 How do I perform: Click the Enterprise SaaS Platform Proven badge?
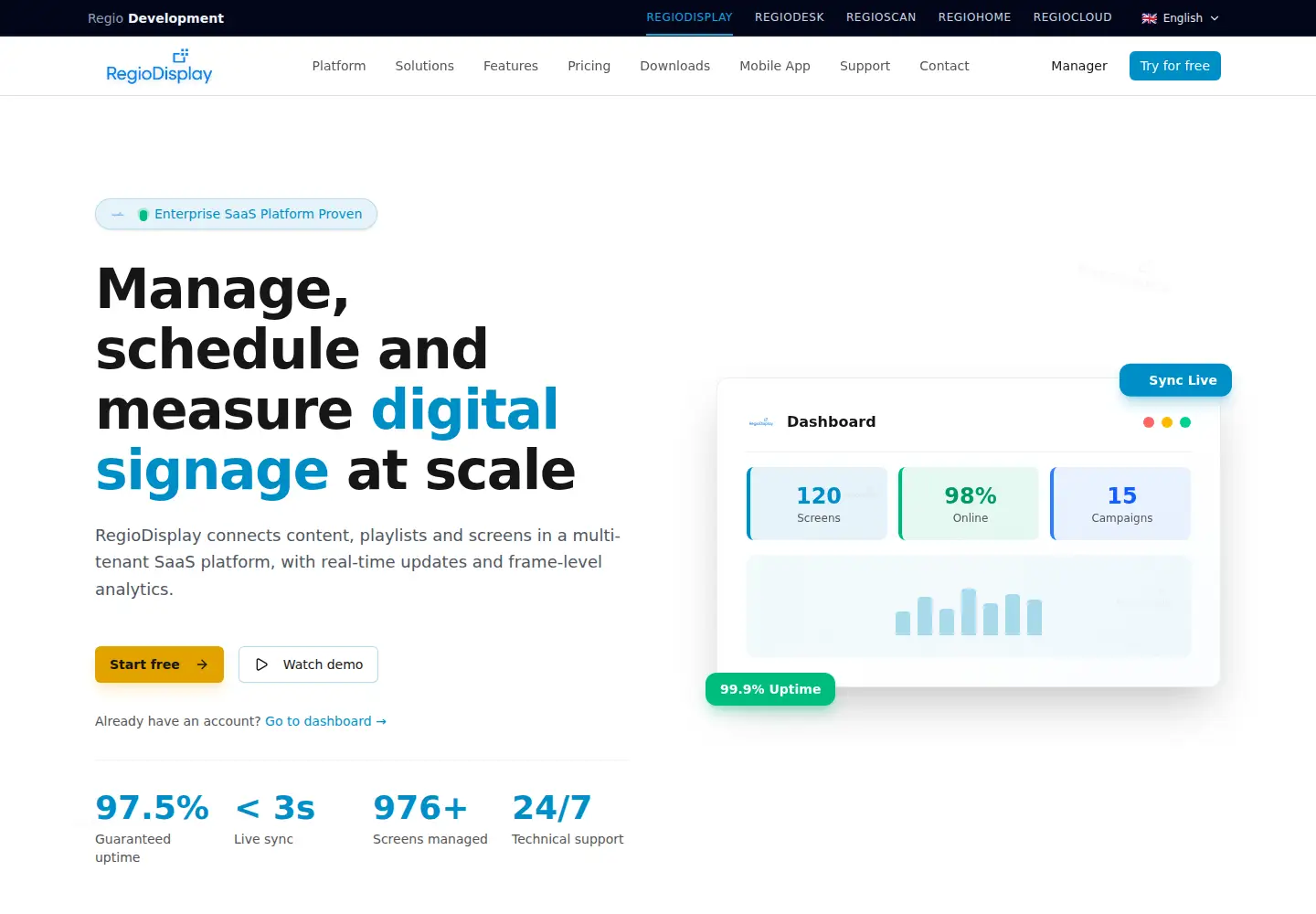[x=236, y=214]
